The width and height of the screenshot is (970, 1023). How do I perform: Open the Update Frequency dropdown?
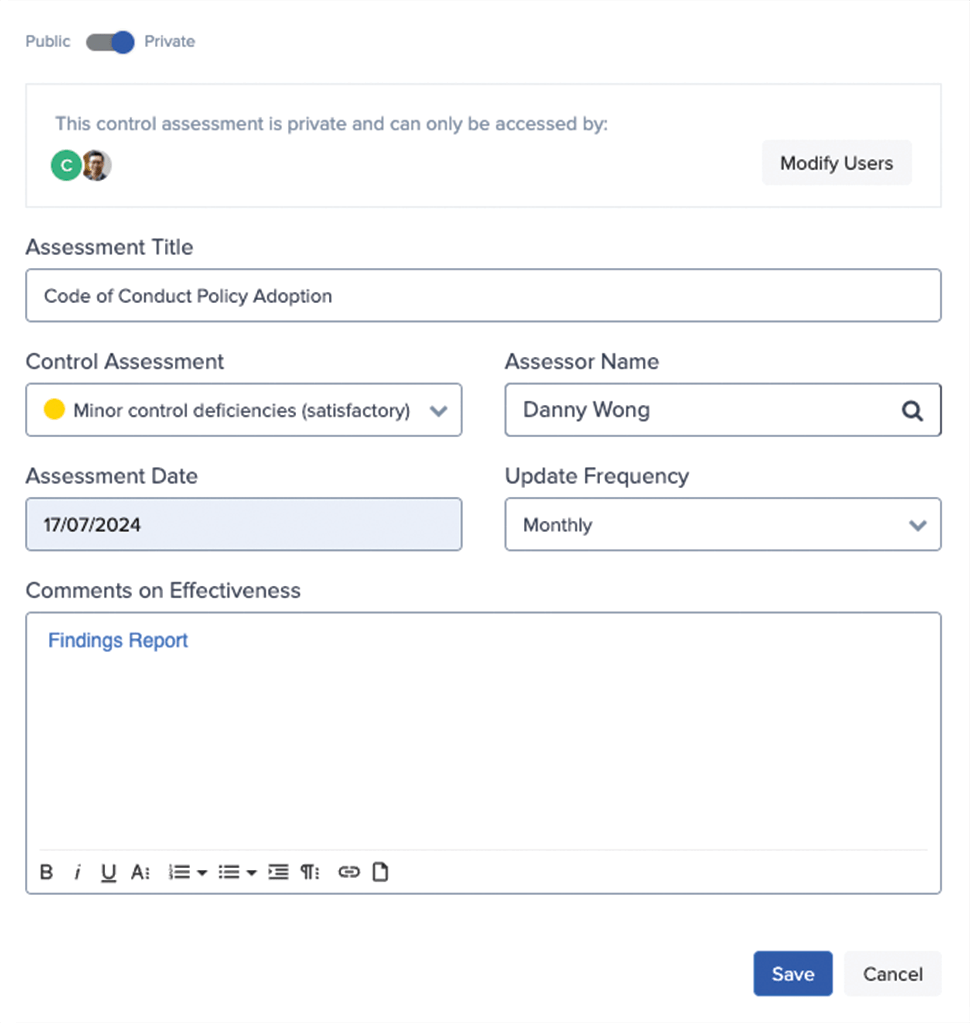[x=723, y=525]
